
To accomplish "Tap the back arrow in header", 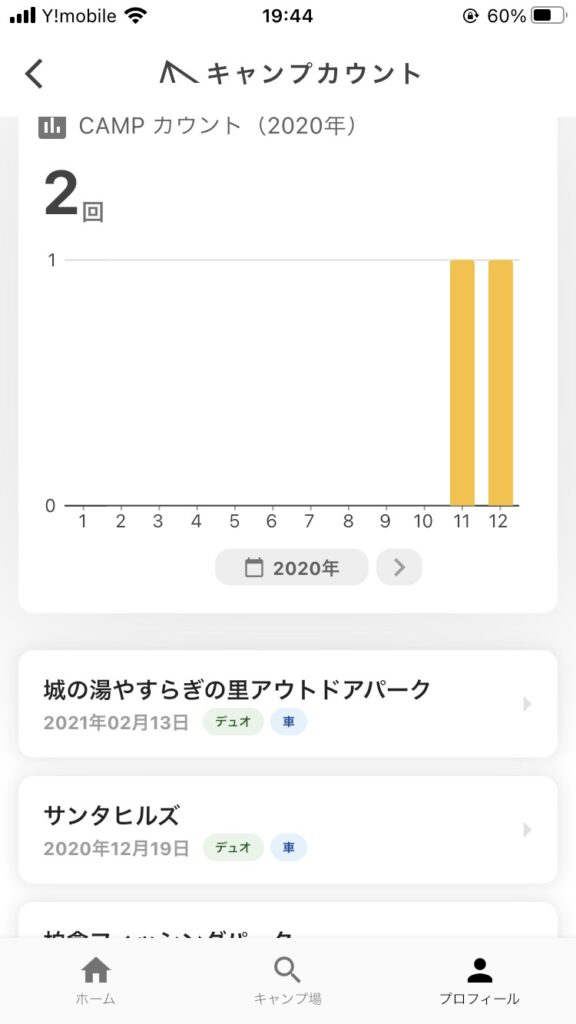I will (x=34, y=73).
